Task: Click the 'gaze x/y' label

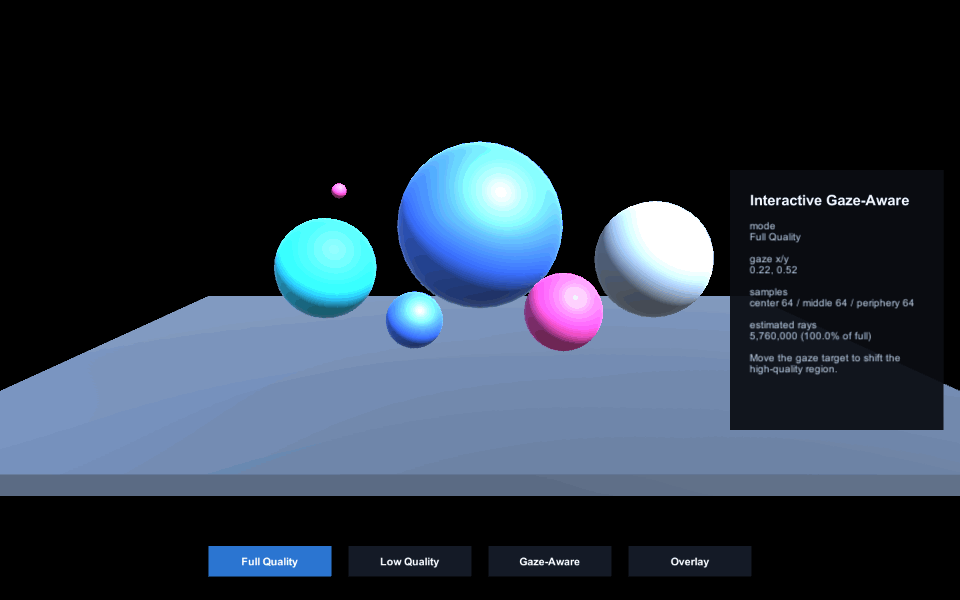Action: (769, 259)
